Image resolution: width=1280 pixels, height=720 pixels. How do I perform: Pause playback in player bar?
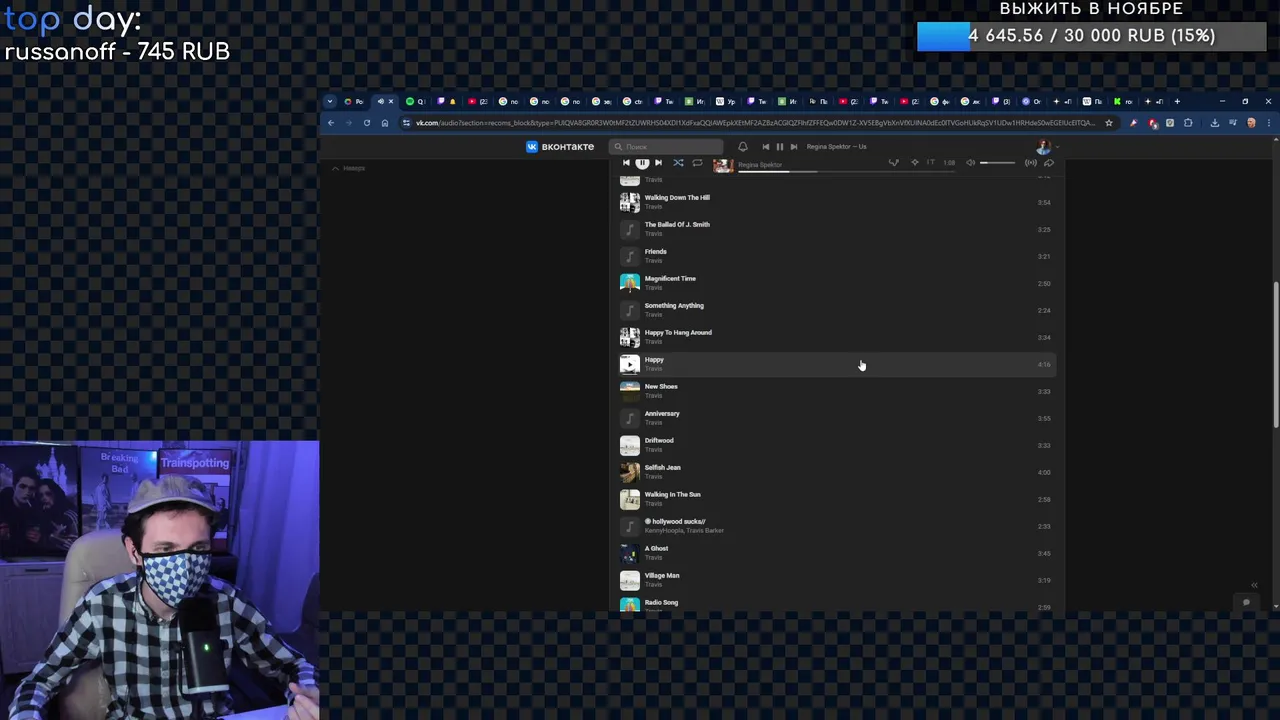pos(642,163)
